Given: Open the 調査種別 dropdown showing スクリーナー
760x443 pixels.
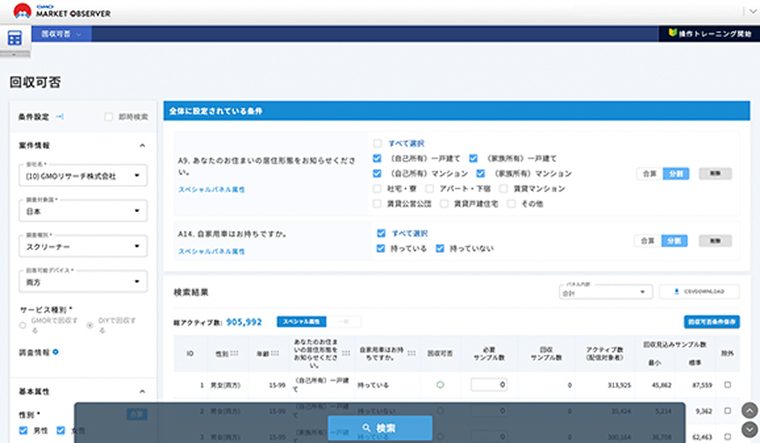Looking at the screenshot, I should pyautogui.click(x=83, y=246).
